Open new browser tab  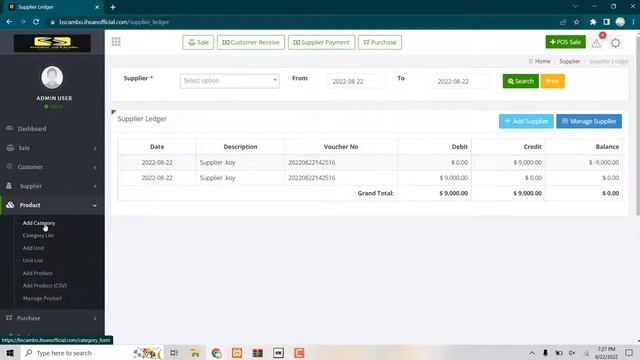(x=113, y=7)
